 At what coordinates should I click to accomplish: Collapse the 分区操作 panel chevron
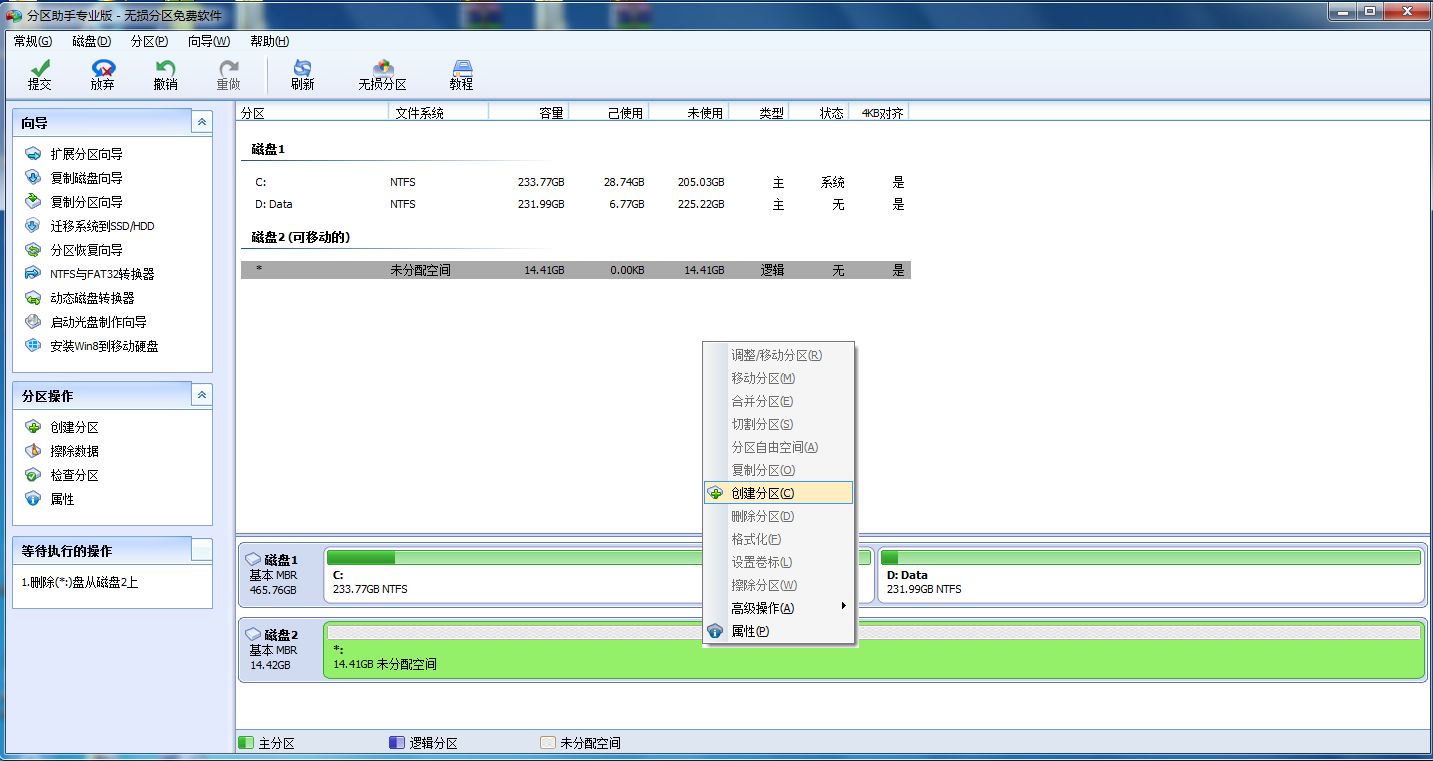pos(202,395)
